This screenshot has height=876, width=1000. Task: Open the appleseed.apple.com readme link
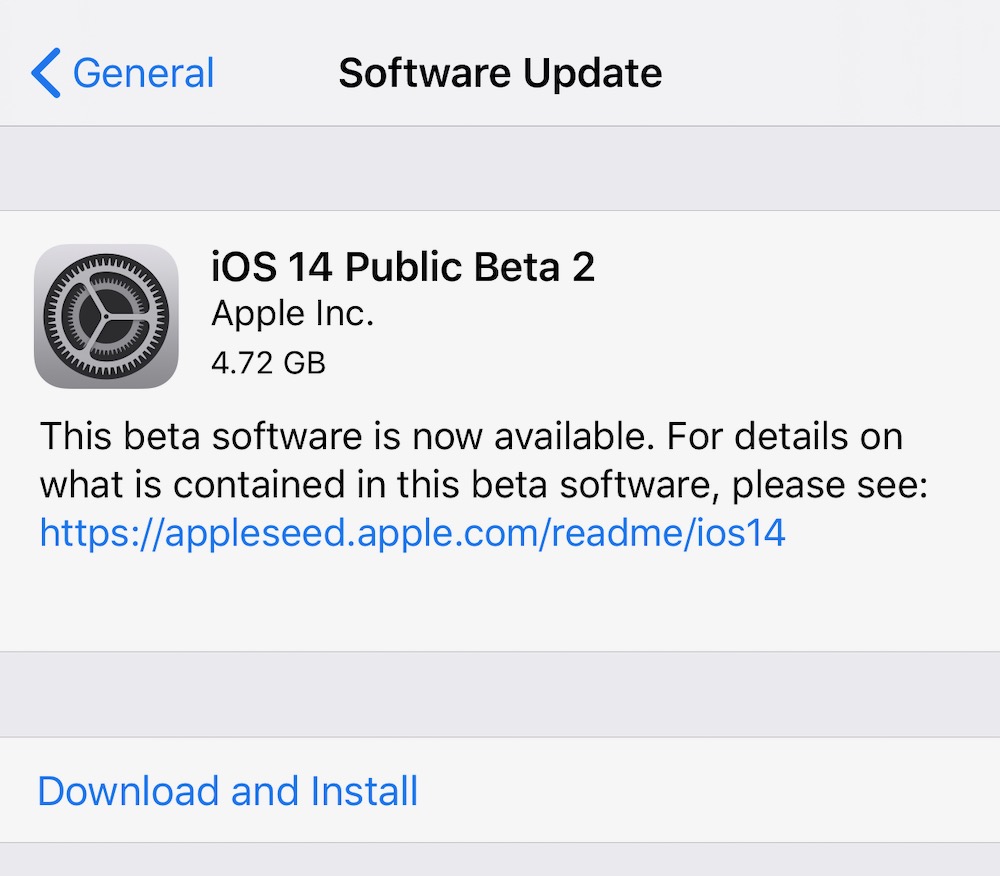412,533
